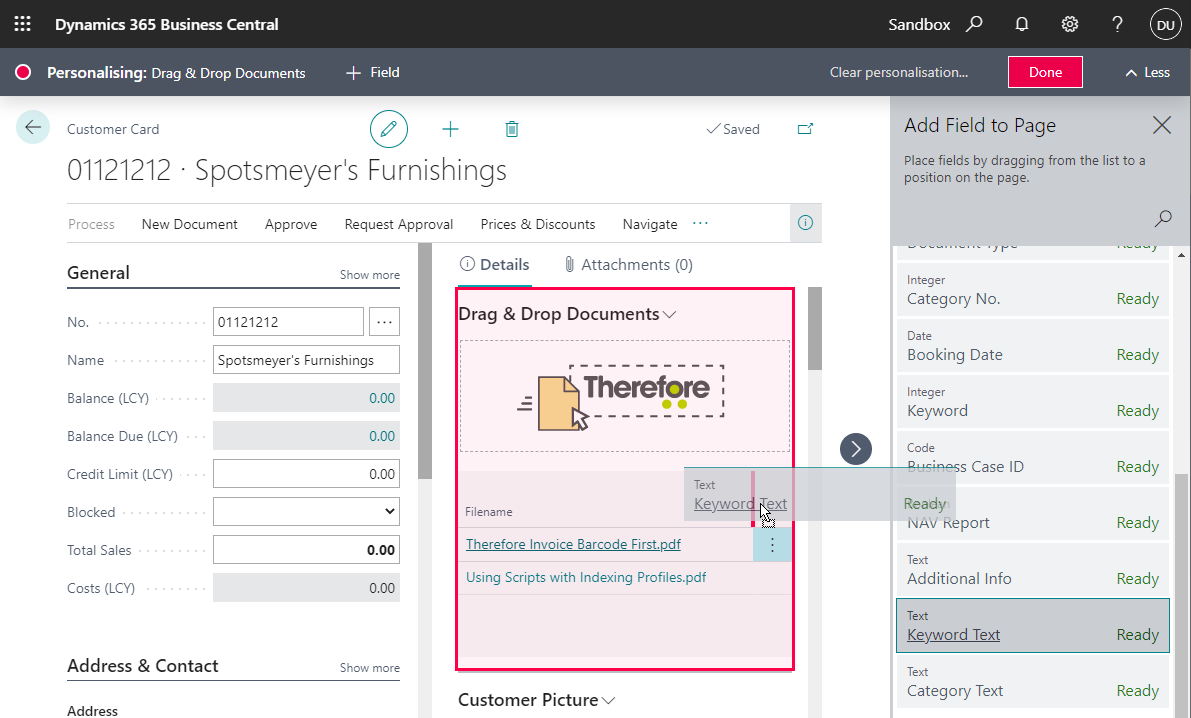
Task: Click the search magnifier in top bar
Action: click(974, 24)
